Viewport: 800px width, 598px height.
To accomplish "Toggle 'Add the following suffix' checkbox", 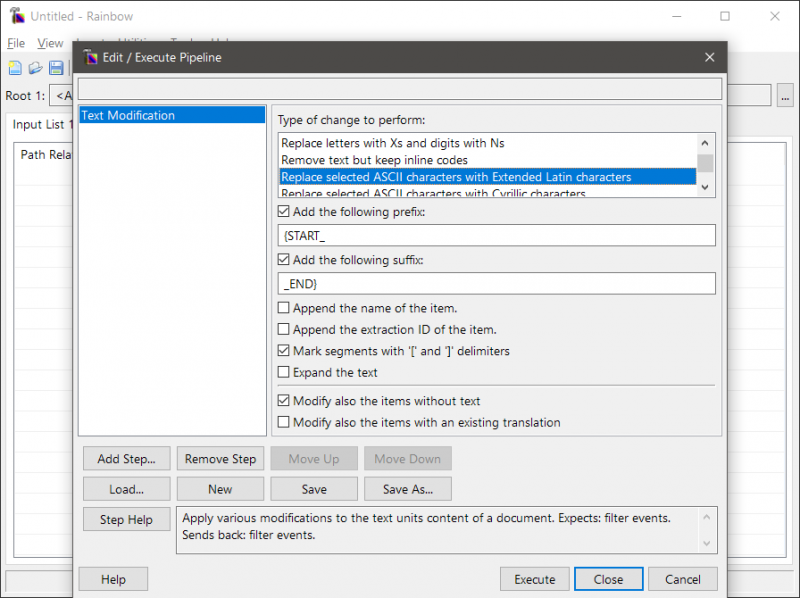I will [284, 260].
